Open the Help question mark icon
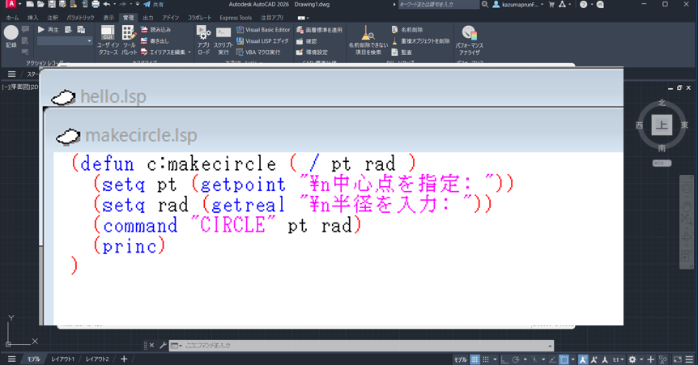This screenshot has width=698, height=365. click(584, 4)
